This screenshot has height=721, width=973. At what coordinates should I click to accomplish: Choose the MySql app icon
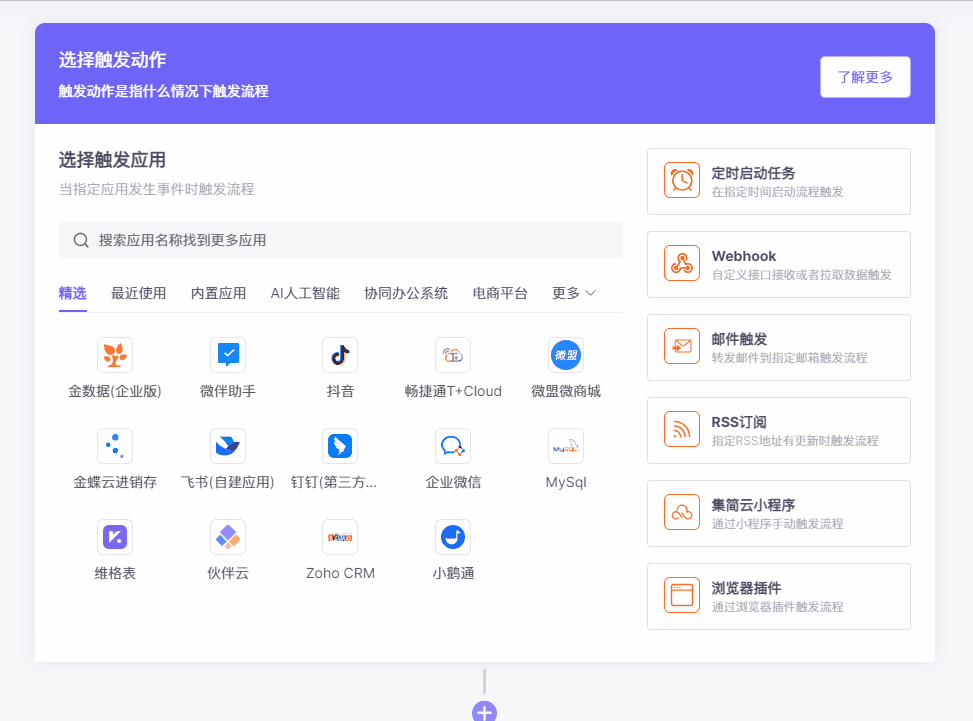tap(566, 446)
